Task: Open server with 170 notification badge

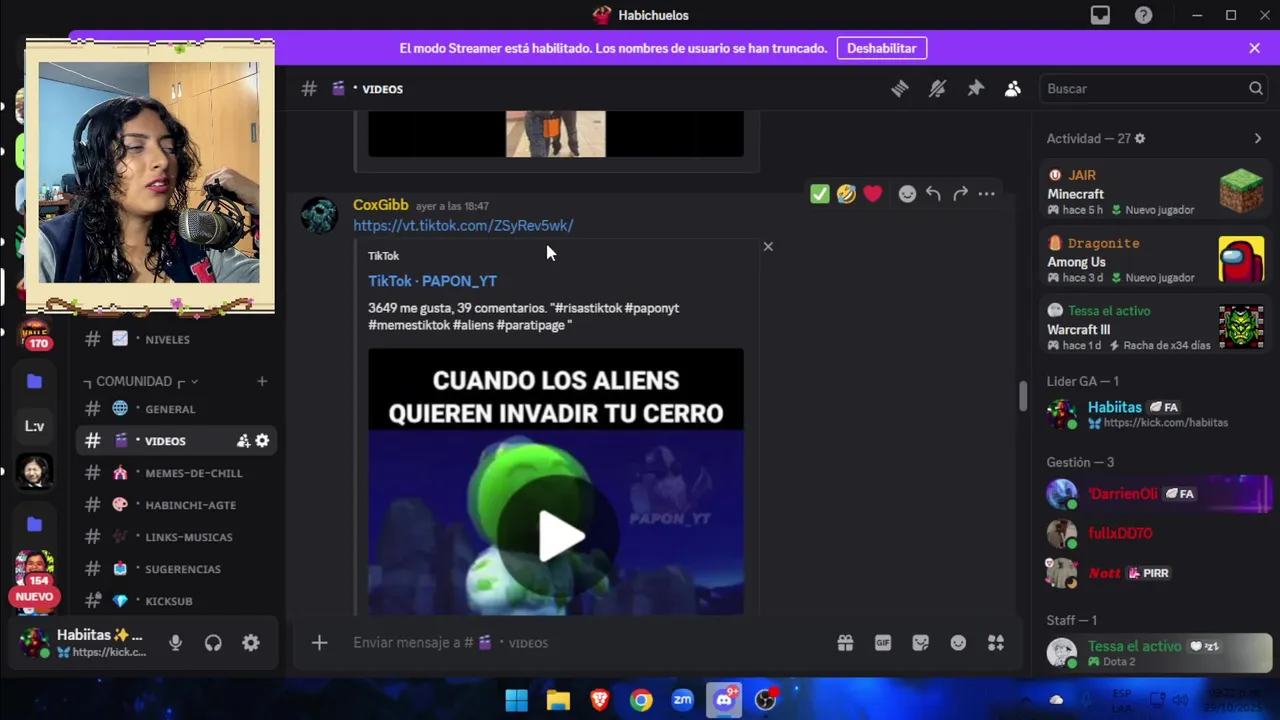Action: (x=34, y=337)
